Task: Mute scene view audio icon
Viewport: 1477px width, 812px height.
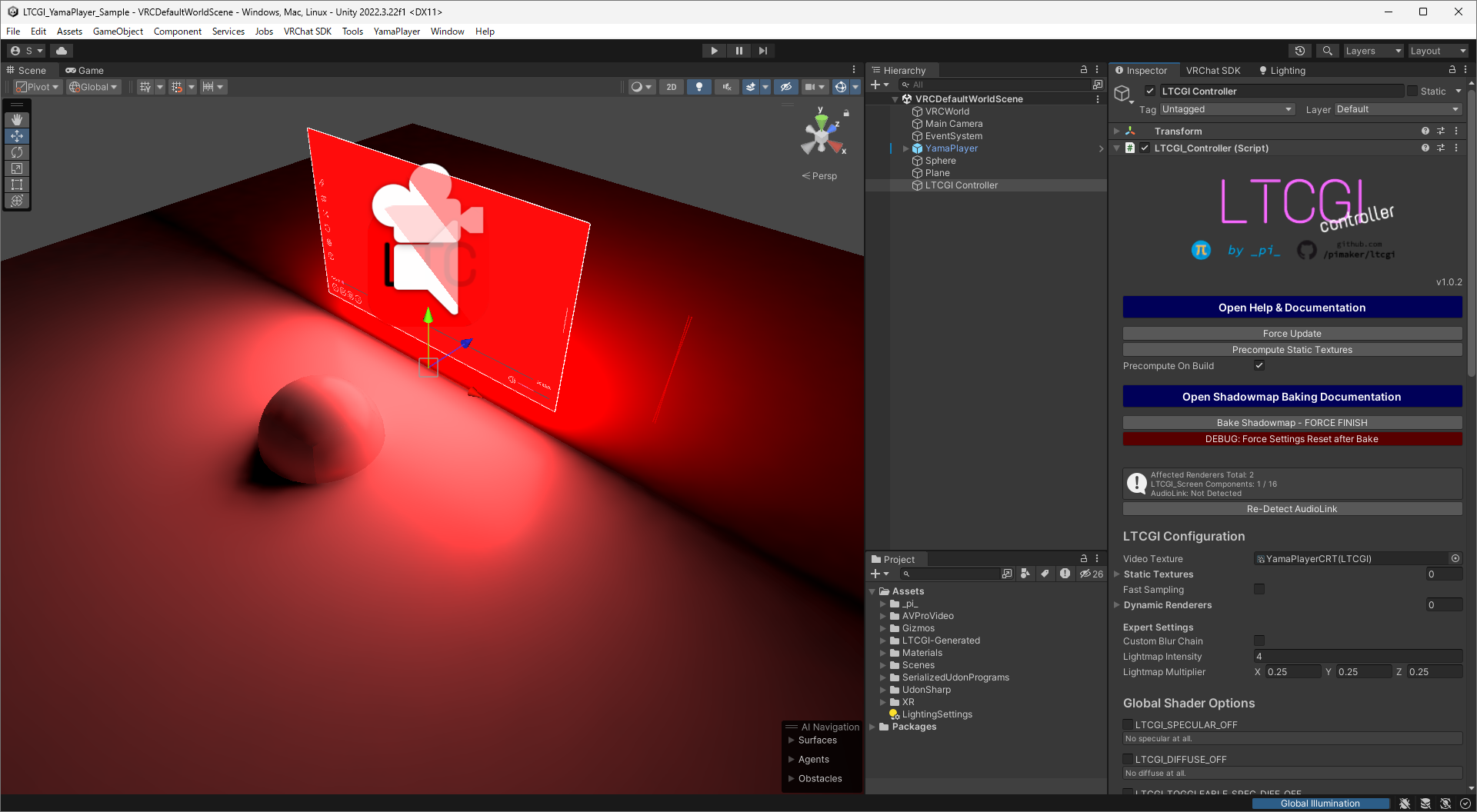Action: (726, 86)
